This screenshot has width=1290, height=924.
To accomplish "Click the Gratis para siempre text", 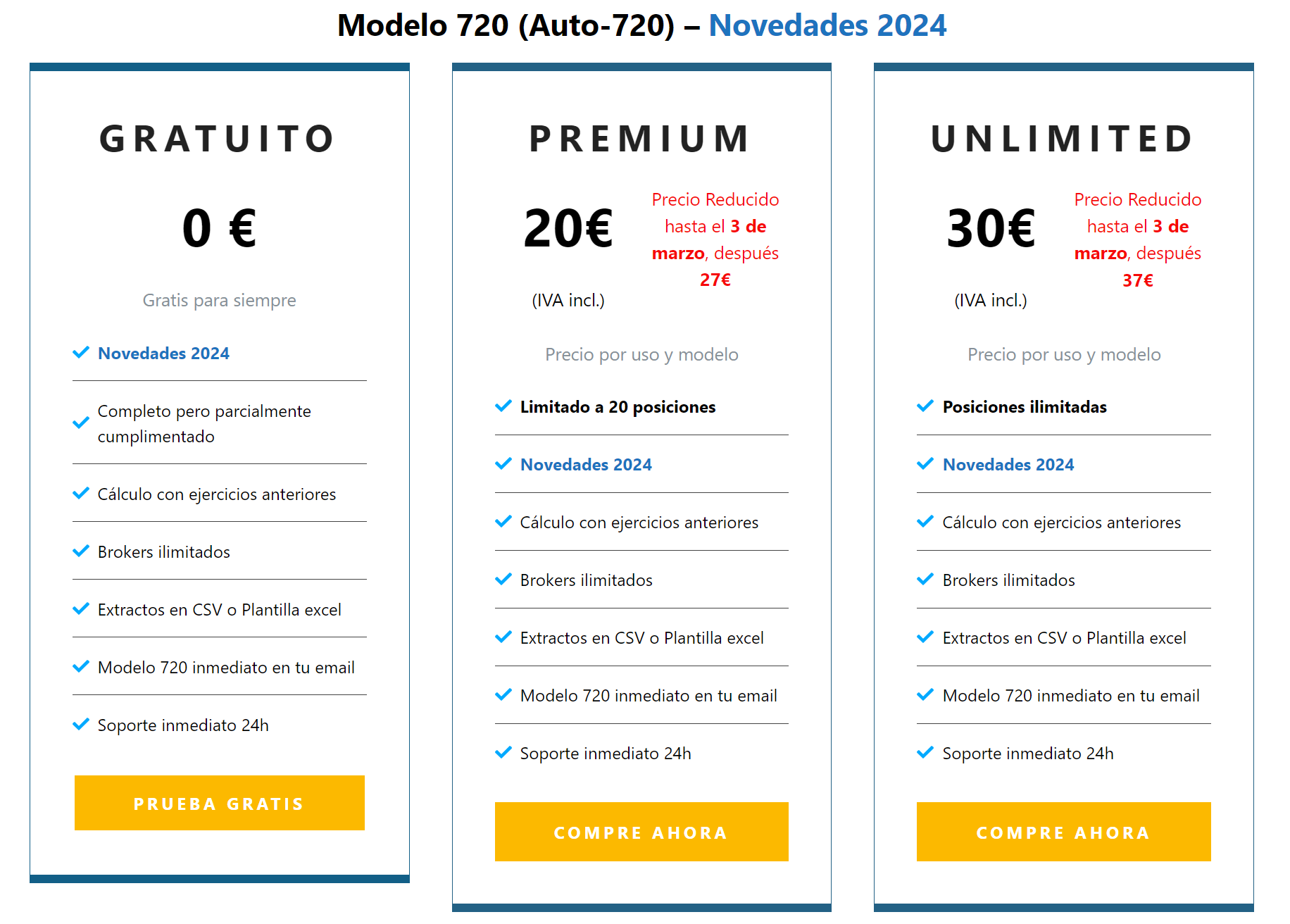I will coord(219,300).
